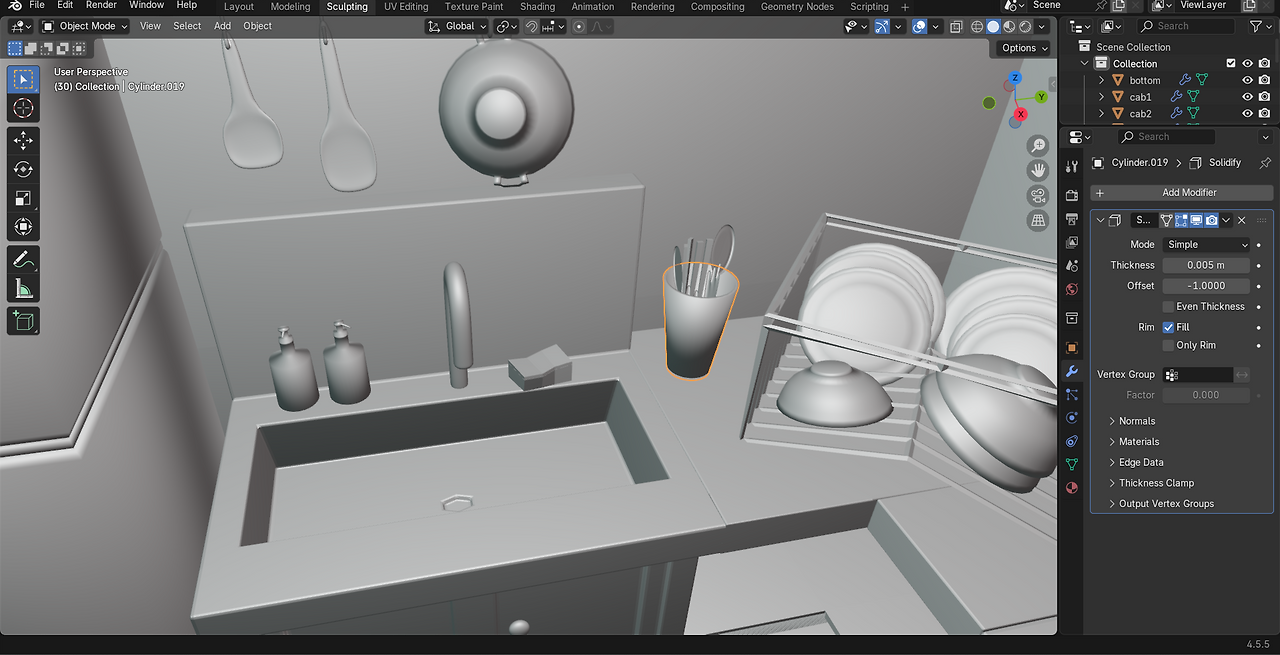Uncheck the Rim Fill checkbox
Viewport: 1280px width, 655px height.
click(x=1168, y=327)
